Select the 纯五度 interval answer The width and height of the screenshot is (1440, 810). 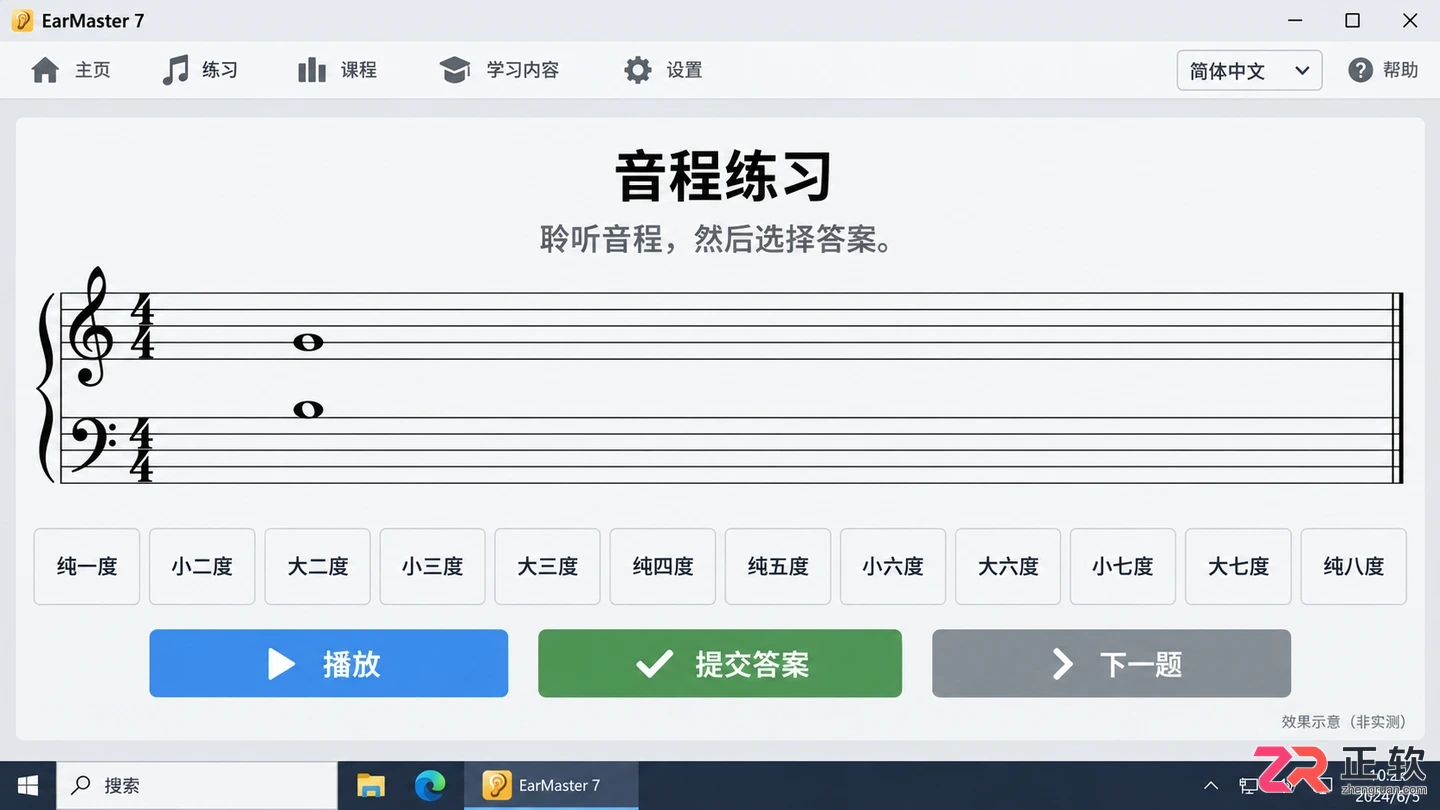click(x=778, y=567)
